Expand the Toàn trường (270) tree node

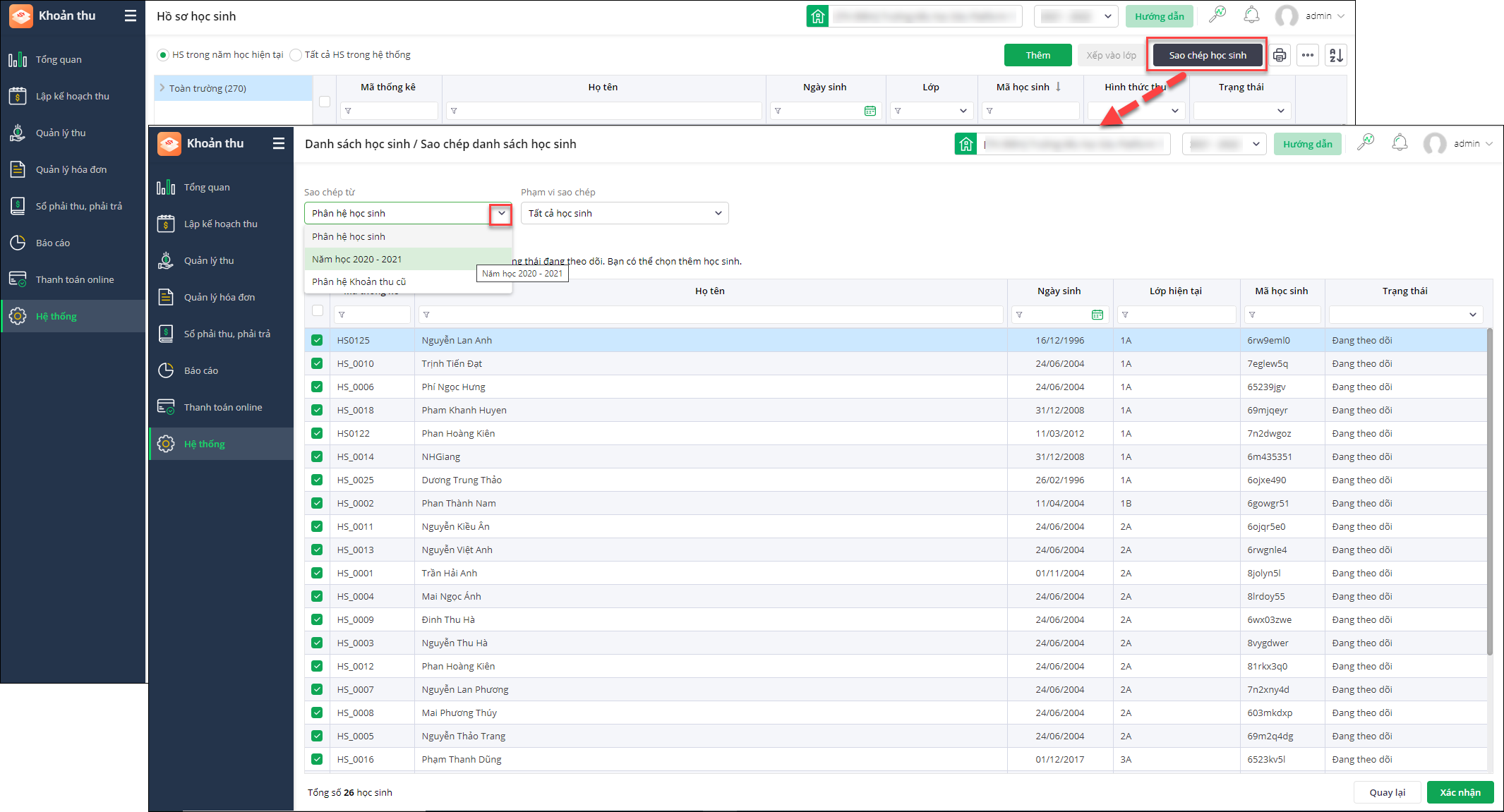point(162,88)
